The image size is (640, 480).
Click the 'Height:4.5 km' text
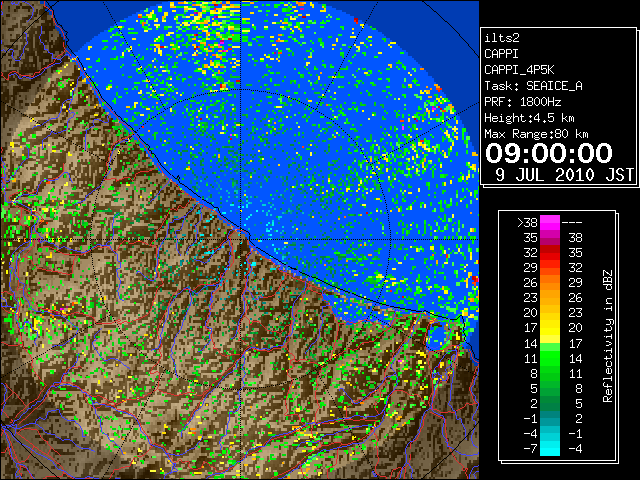529,118
